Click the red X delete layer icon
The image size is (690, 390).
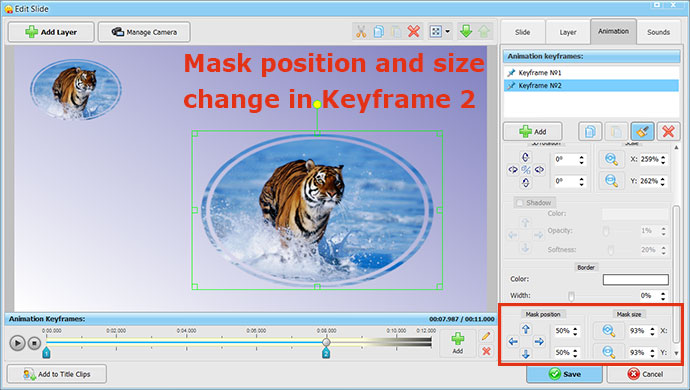414,32
